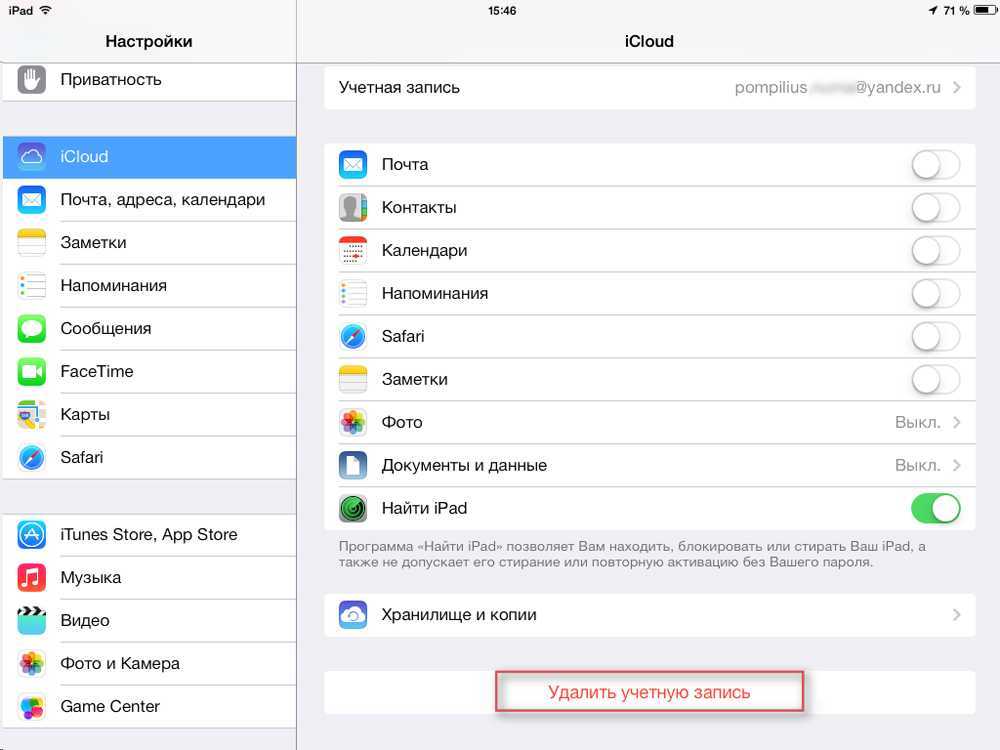Select Notes (Заметки) in settings sidebar
The width and height of the screenshot is (1000, 750).
click(x=149, y=243)
